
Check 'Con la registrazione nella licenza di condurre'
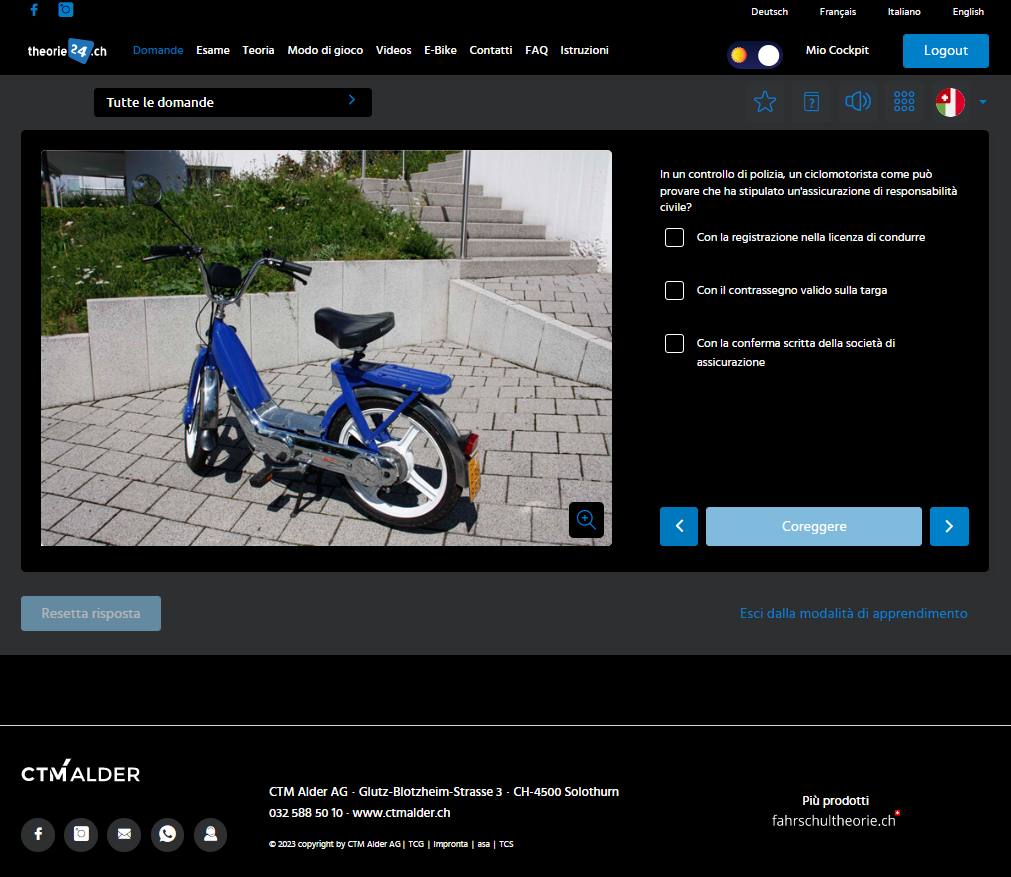click(674, 237)
